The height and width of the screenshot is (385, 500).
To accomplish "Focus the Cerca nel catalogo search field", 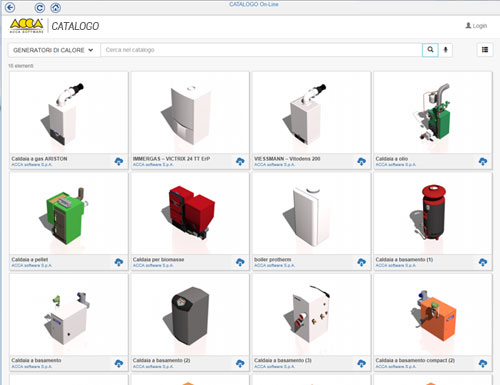I will (x=261, y=50).
